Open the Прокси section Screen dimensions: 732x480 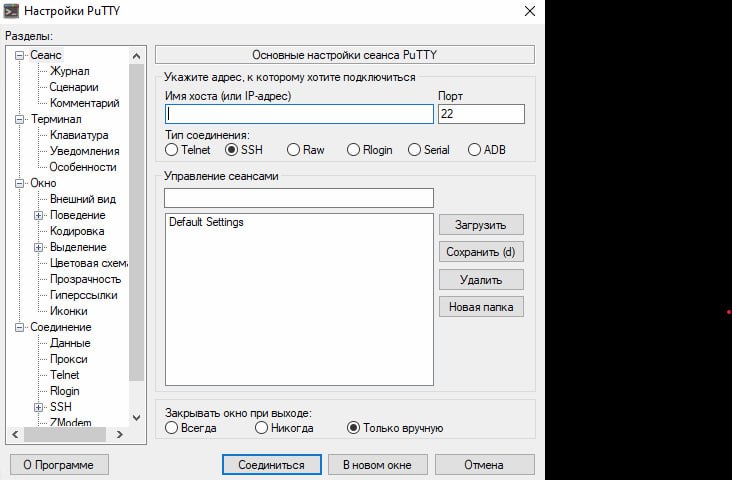click(69, 359)
